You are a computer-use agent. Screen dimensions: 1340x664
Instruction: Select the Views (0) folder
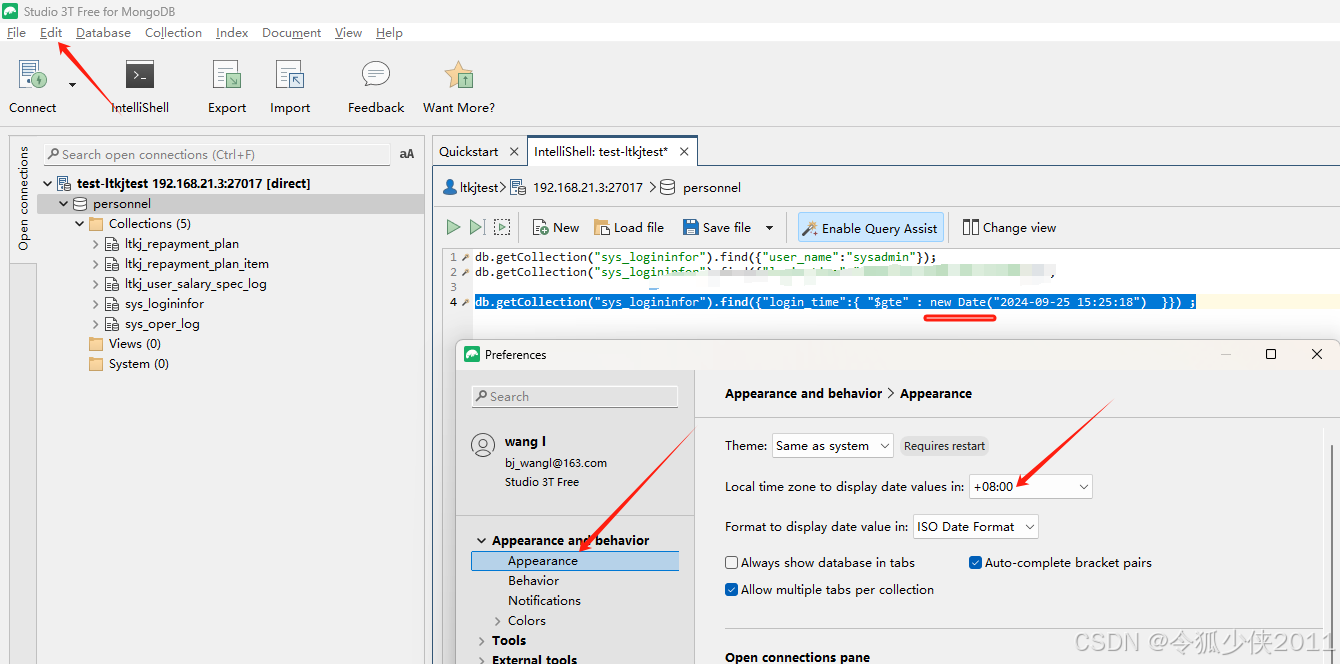click(125, 343)
